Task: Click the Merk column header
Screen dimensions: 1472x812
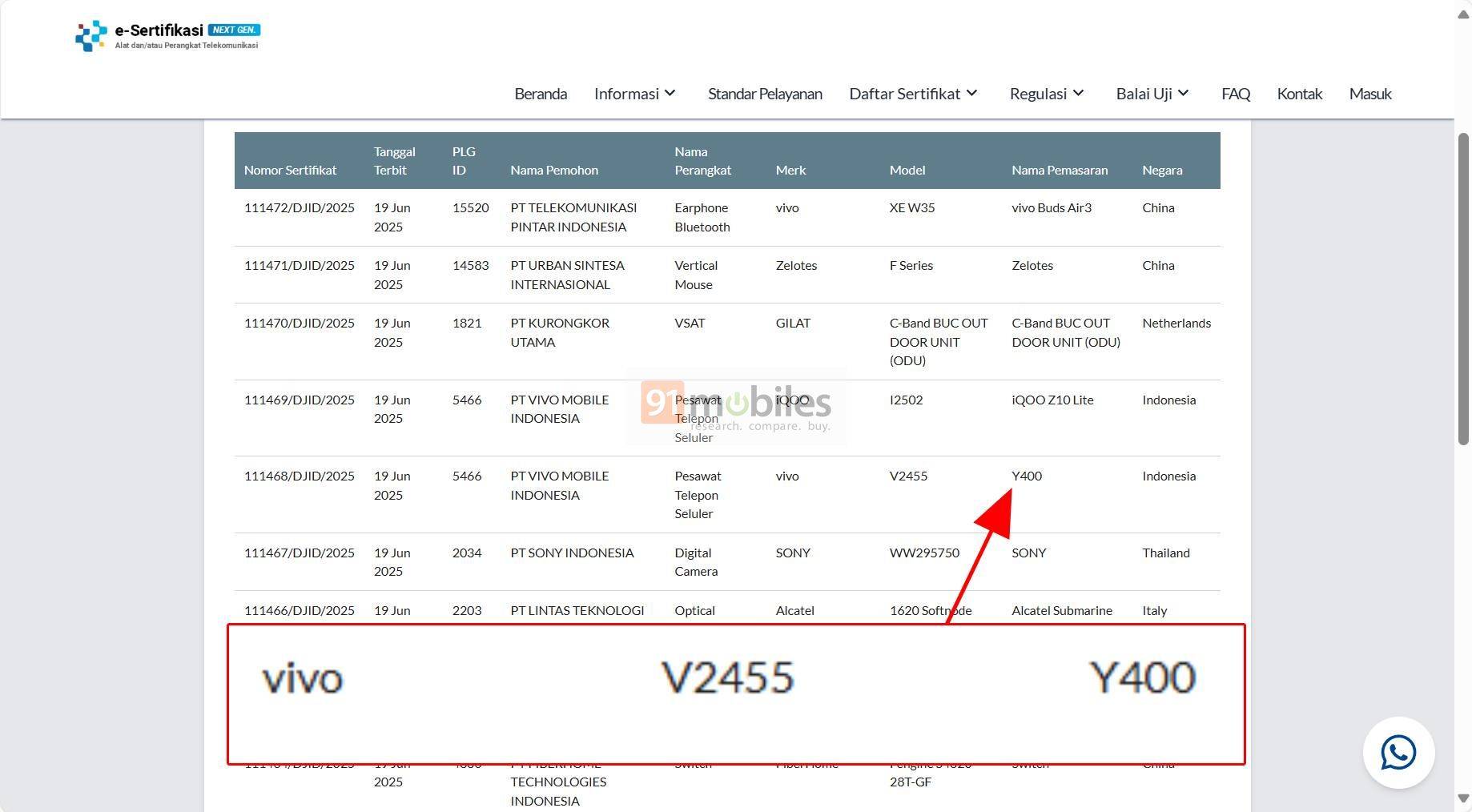Action: [790, 170]
